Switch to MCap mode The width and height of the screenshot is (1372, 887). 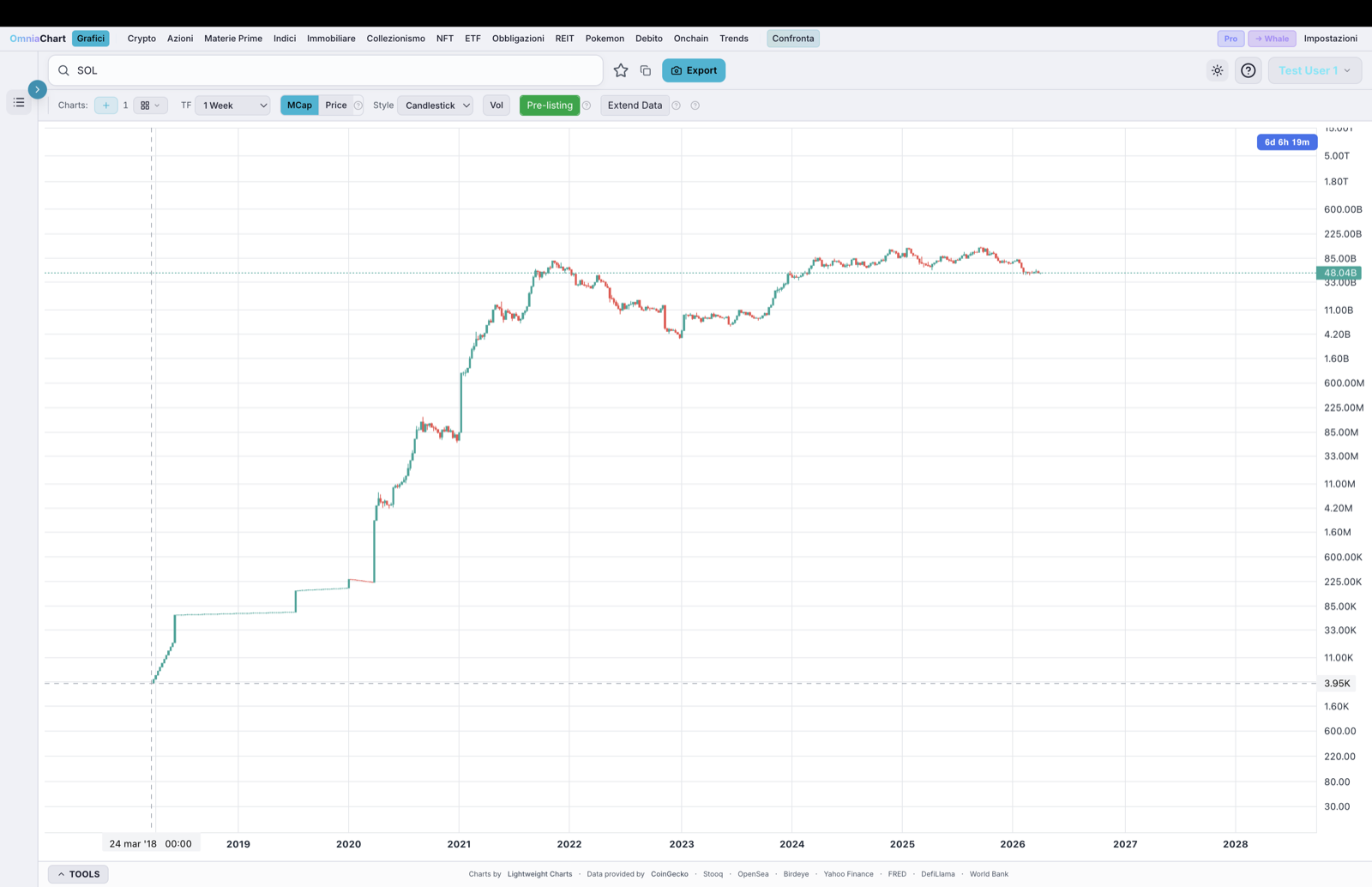299,106
